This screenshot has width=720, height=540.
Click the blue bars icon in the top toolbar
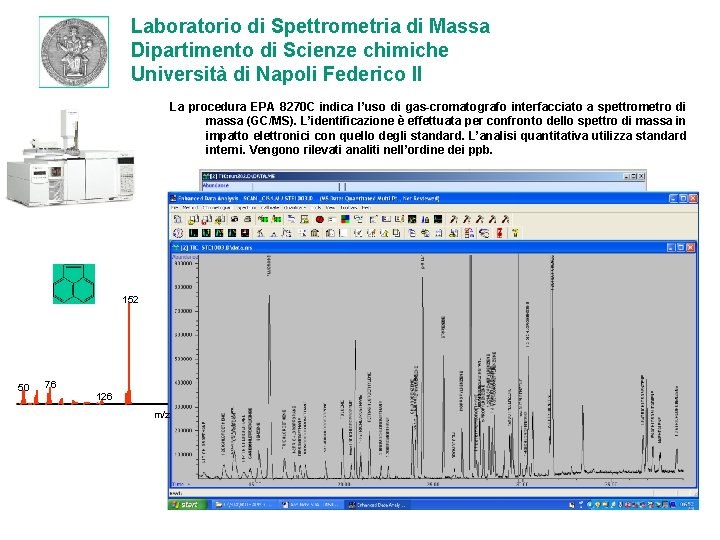tap(425, 219)
